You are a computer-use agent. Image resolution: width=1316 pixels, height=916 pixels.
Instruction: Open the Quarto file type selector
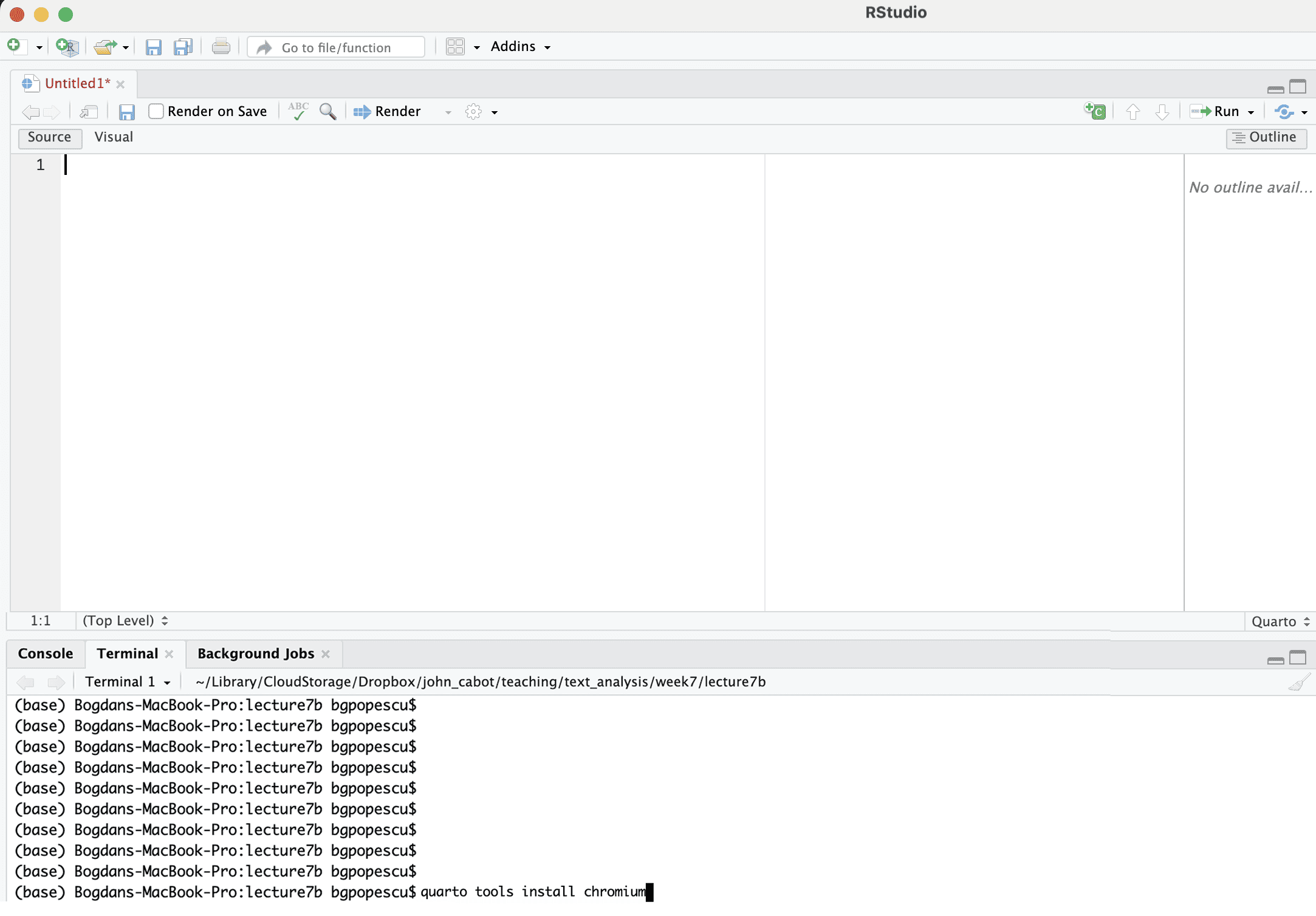coord(1280,621)
